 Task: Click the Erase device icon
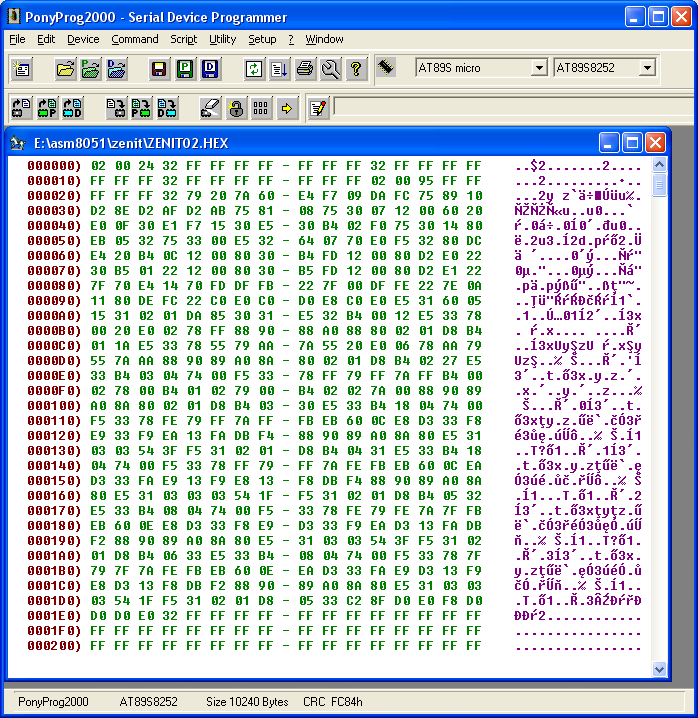210,109
